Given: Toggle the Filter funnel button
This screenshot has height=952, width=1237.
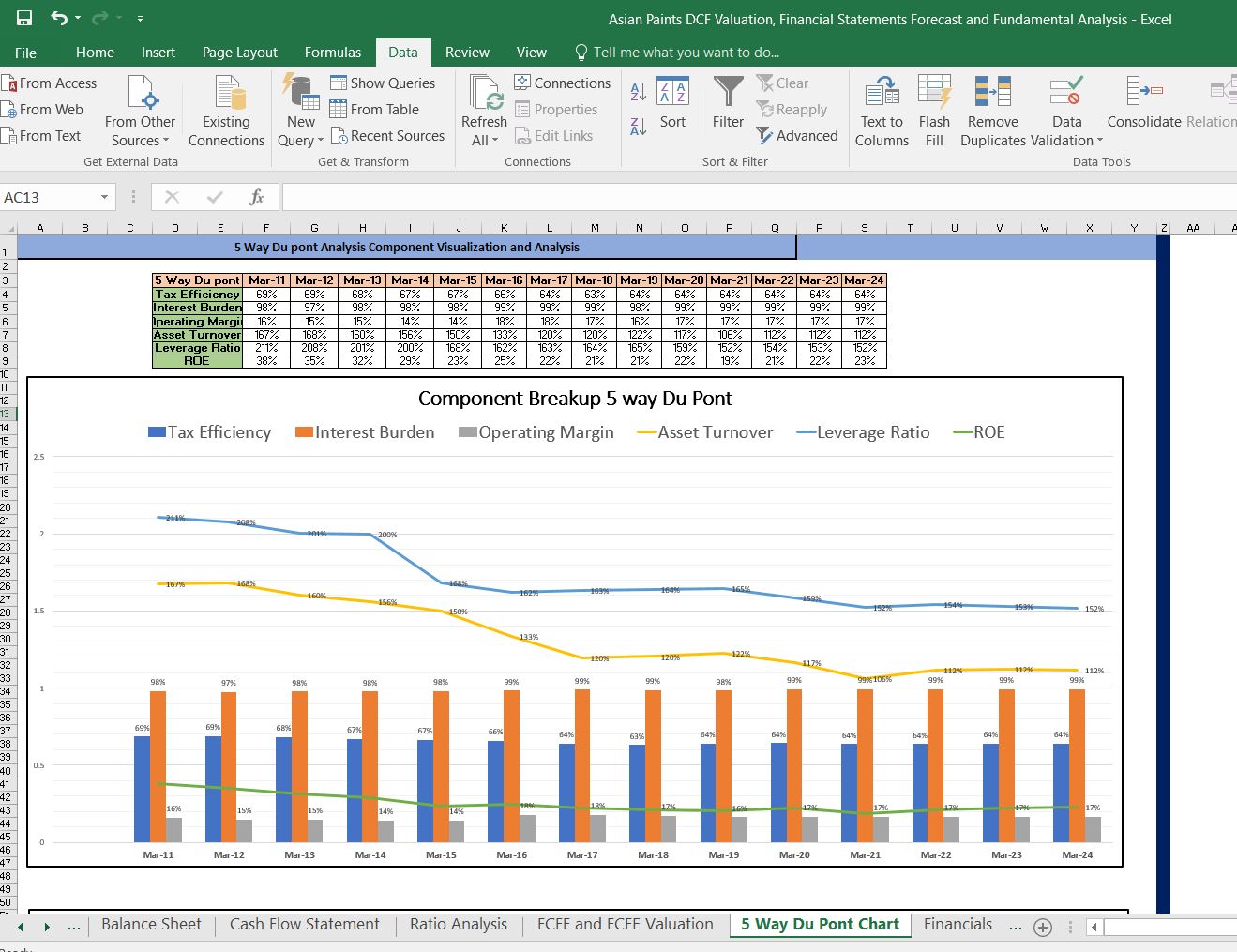Looking at the screenshot, I should coord(728,104).
